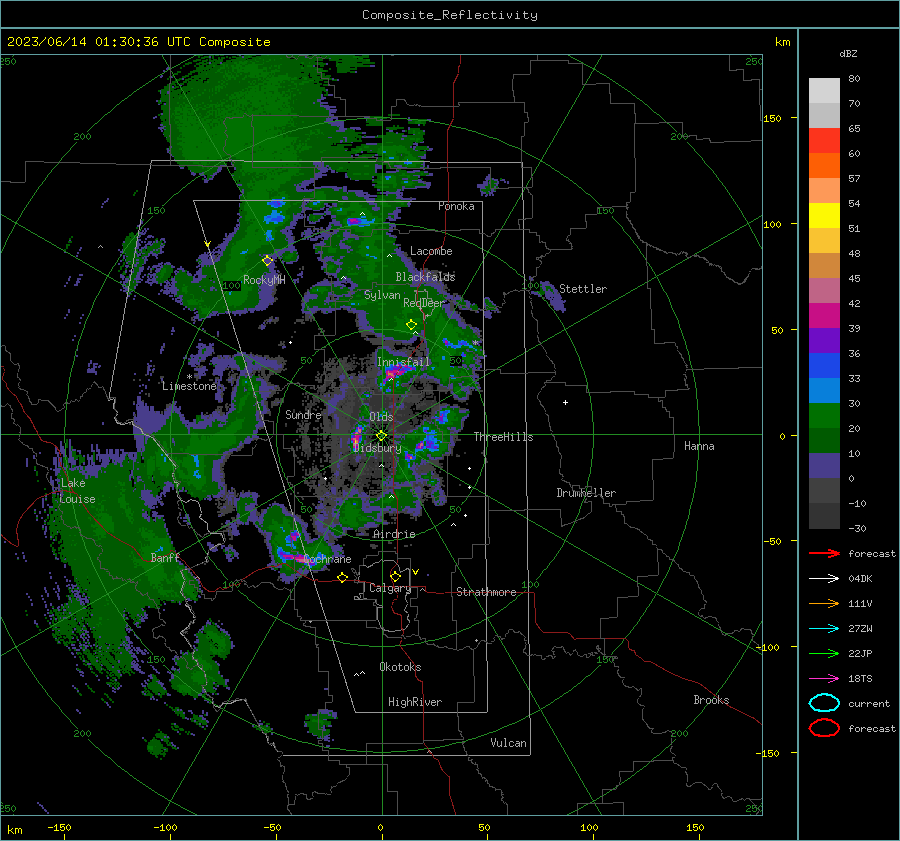Click the orange 111V arrow icon
The width and height of the screenshot is (900, 841).
(x=824, y=603)
